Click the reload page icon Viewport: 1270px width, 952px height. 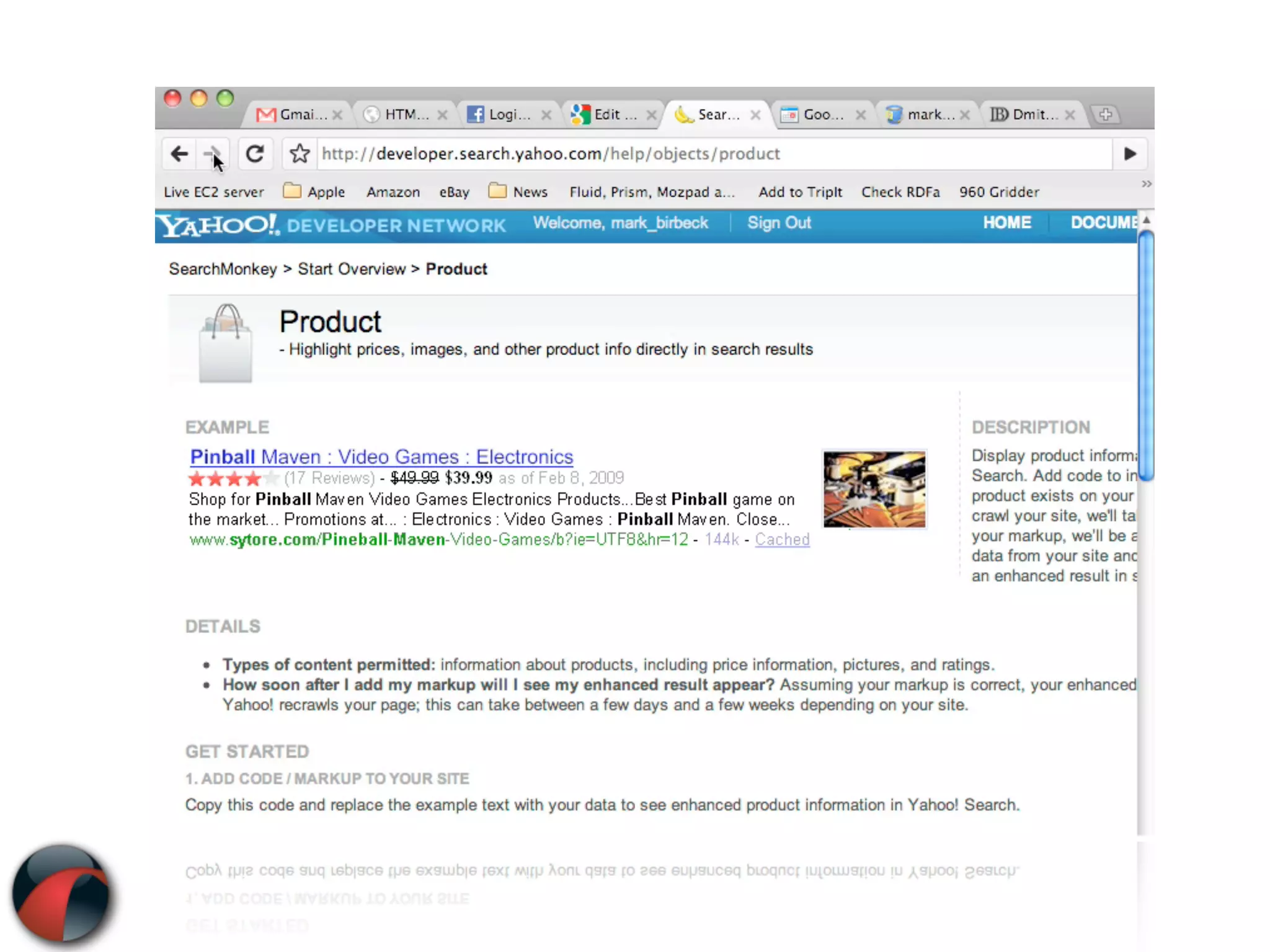(255, 154)
